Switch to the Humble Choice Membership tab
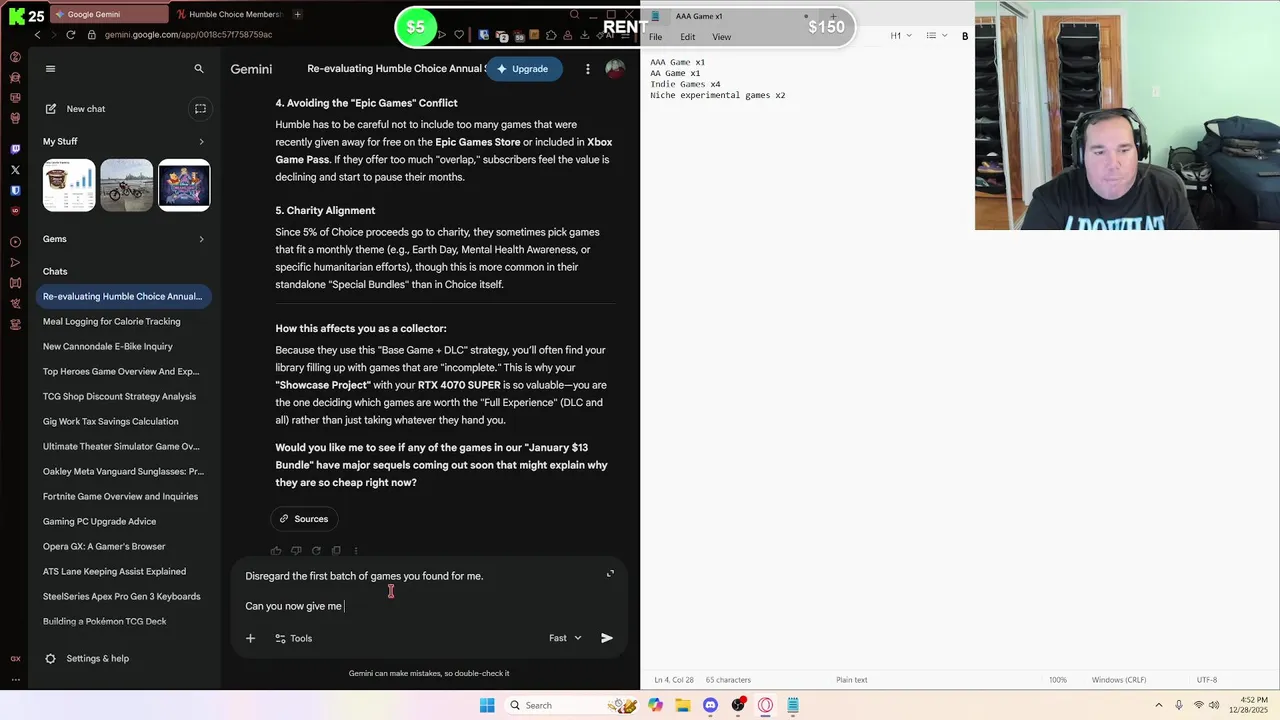This screenshot has height=720, width=1280. 229,14
